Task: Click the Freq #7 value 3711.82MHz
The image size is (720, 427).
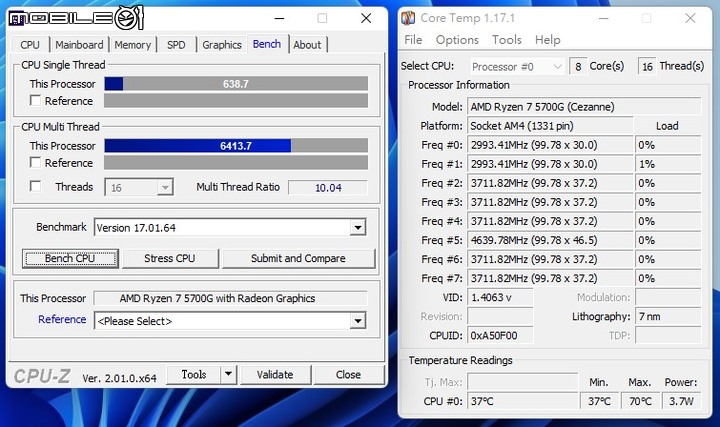Action: coord(550,278)
